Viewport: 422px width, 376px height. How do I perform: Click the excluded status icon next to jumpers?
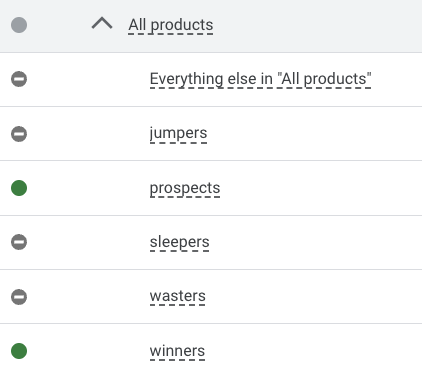(x=19, y=134)
